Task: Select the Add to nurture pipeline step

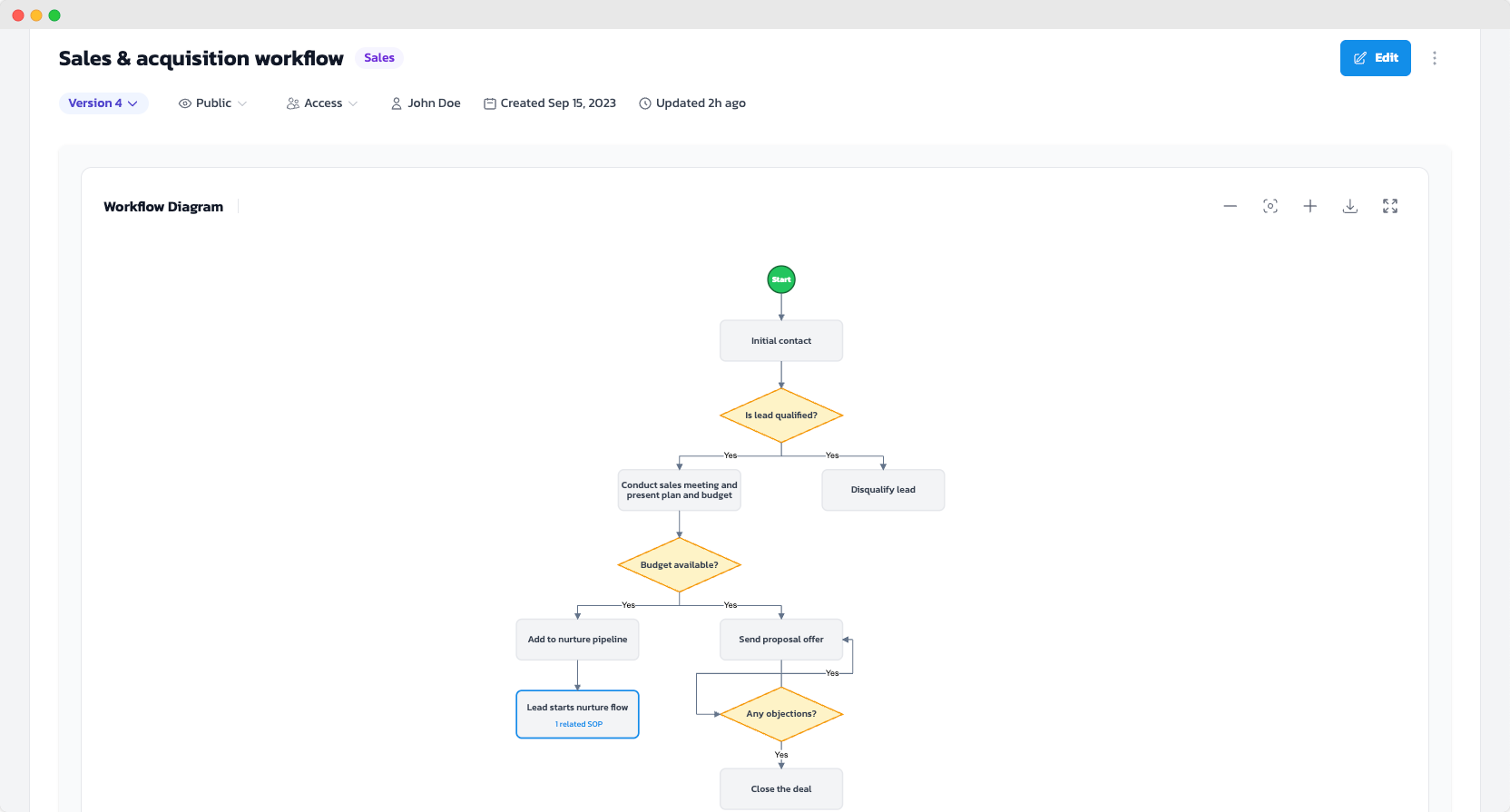Action: [578, 640]
